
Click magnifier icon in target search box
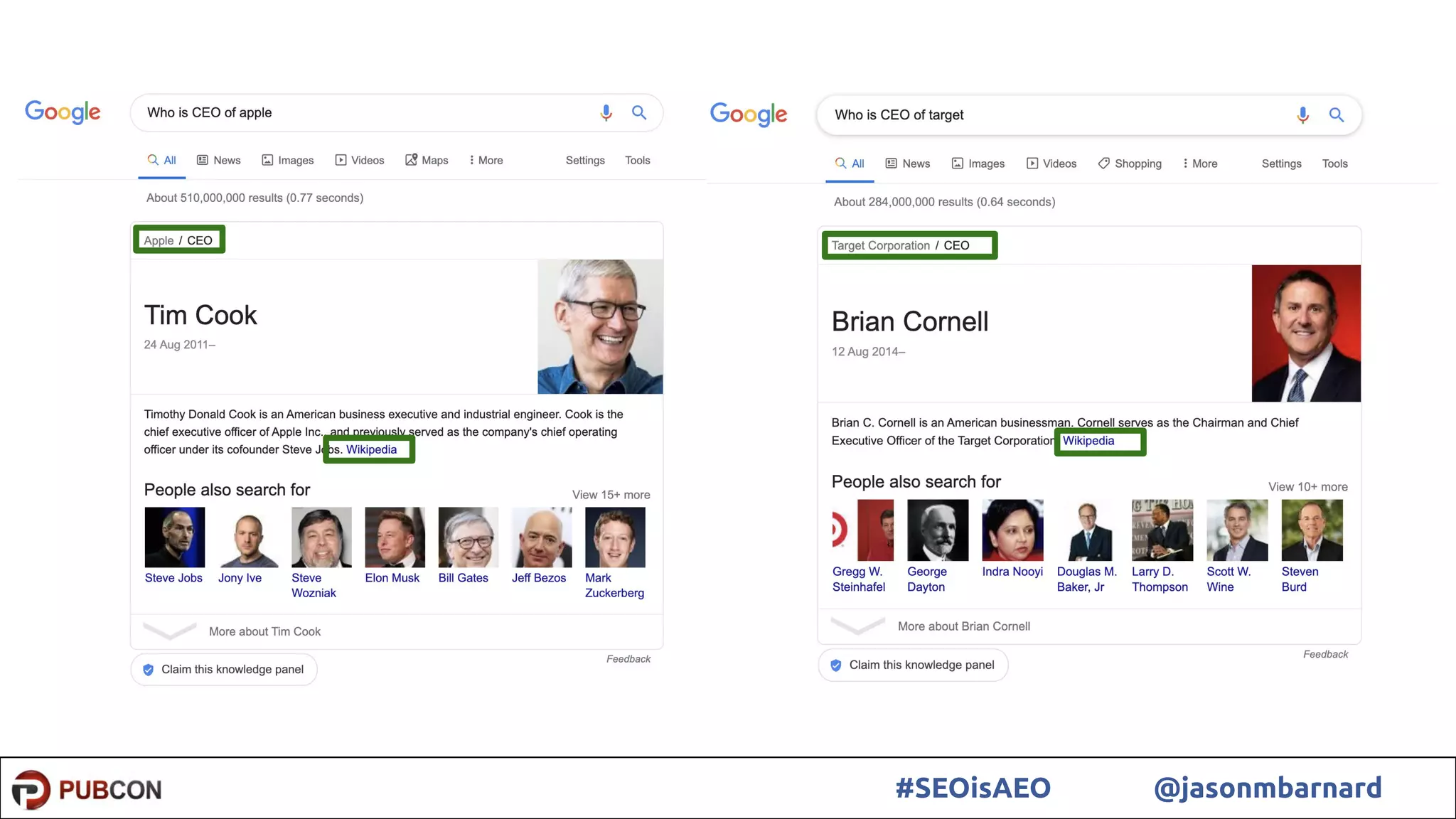[x=1337, y=114]
